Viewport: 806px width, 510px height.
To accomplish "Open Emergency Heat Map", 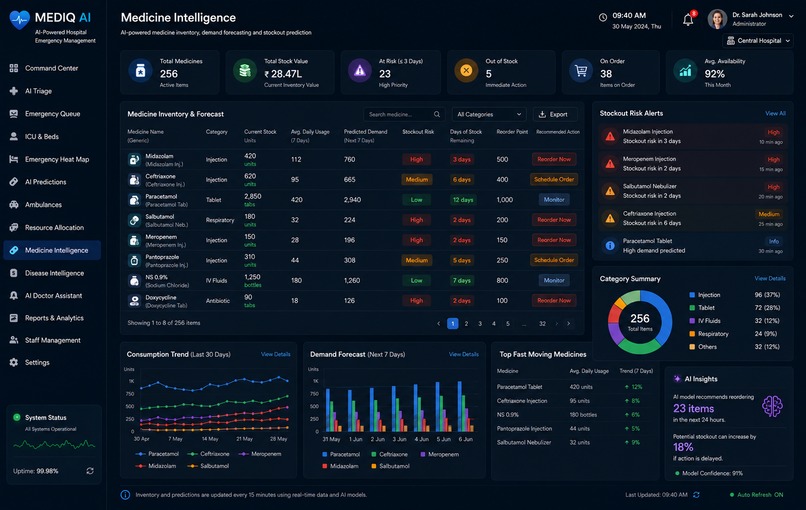I will pyautogui.click(x=57, y=159).
